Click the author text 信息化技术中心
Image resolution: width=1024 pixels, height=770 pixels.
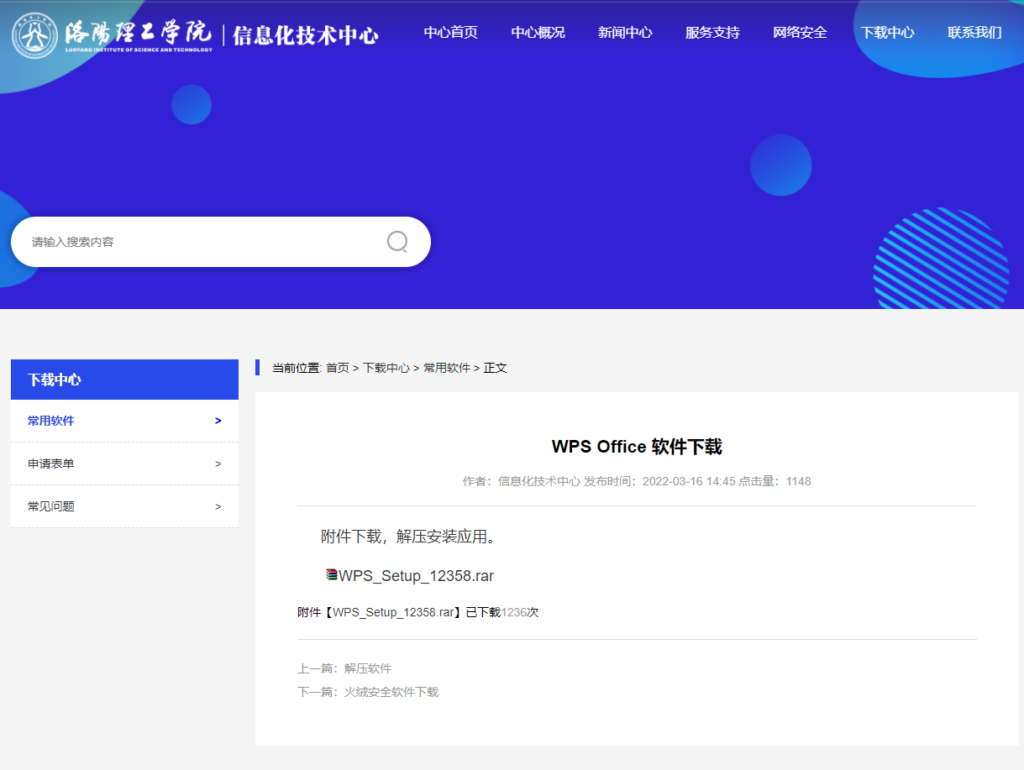click(x=539, y=481)
